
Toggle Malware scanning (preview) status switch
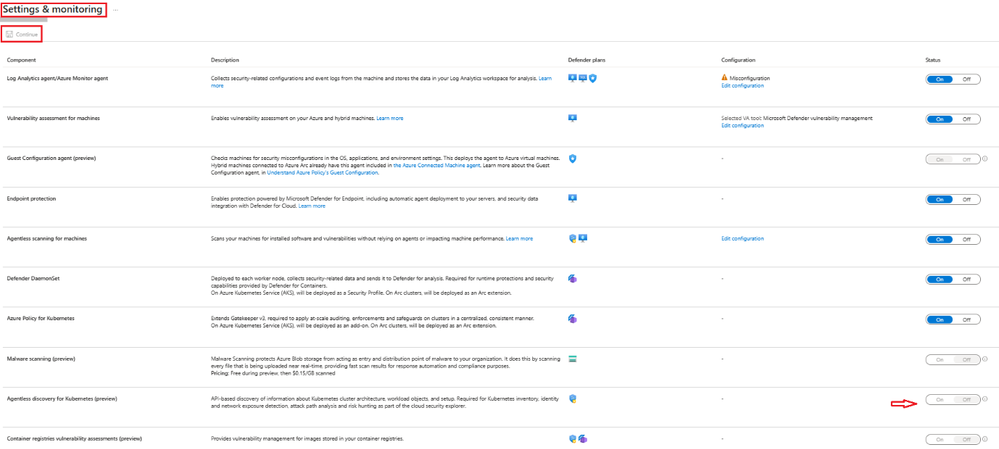[x=952, y=359]
